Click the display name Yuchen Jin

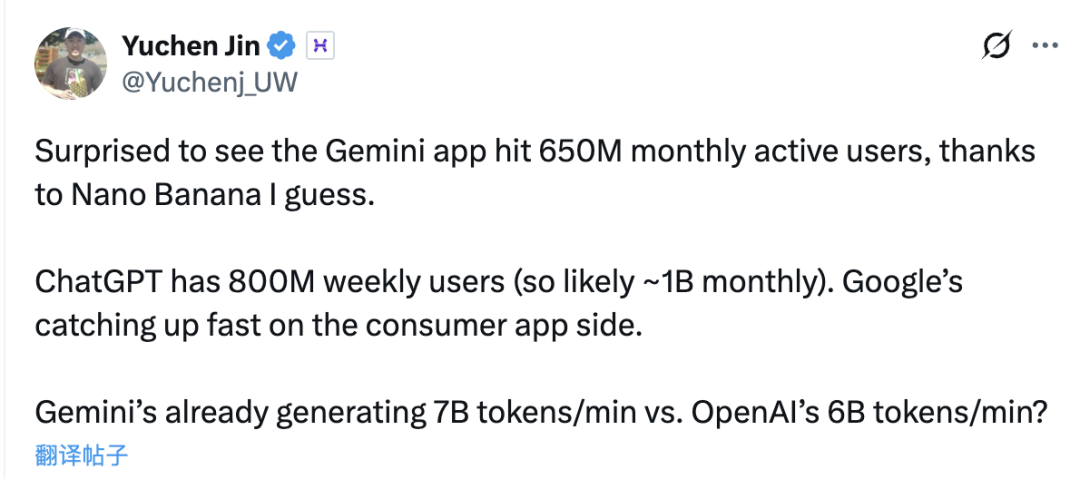coord(191,45)
